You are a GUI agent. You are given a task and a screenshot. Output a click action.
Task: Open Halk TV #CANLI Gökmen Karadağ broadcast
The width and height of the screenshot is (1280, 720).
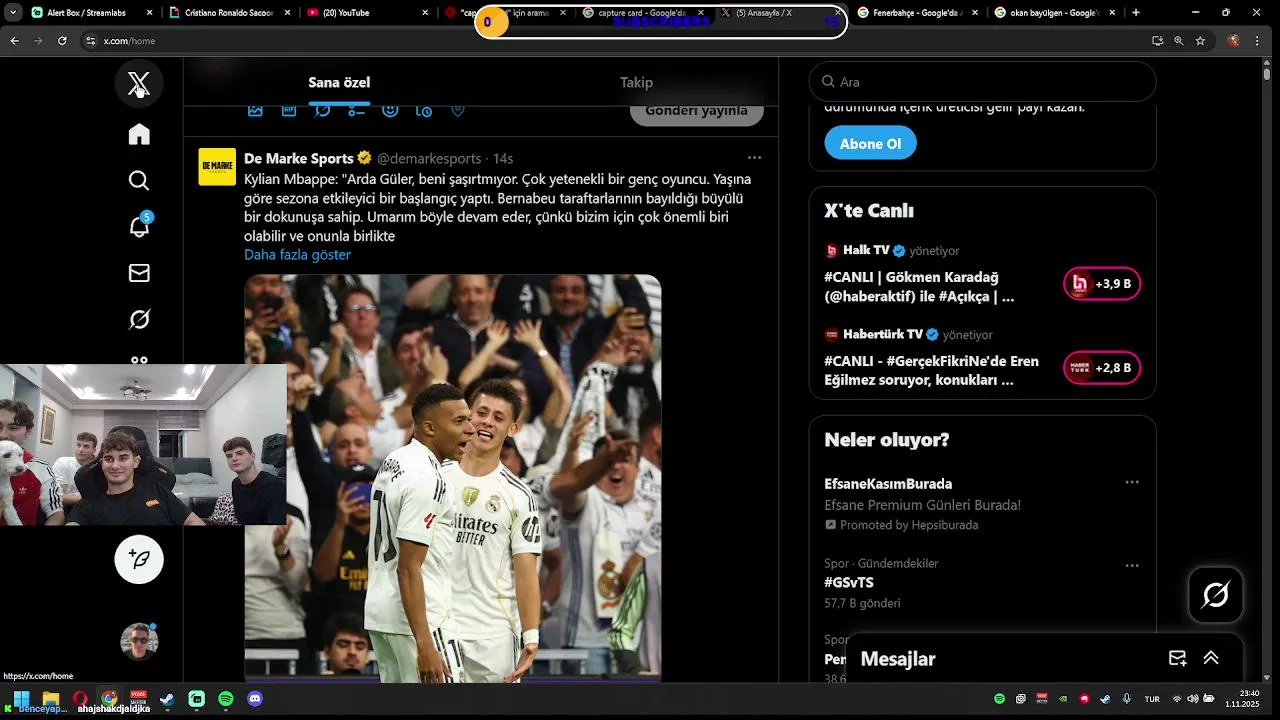(919, 287)
